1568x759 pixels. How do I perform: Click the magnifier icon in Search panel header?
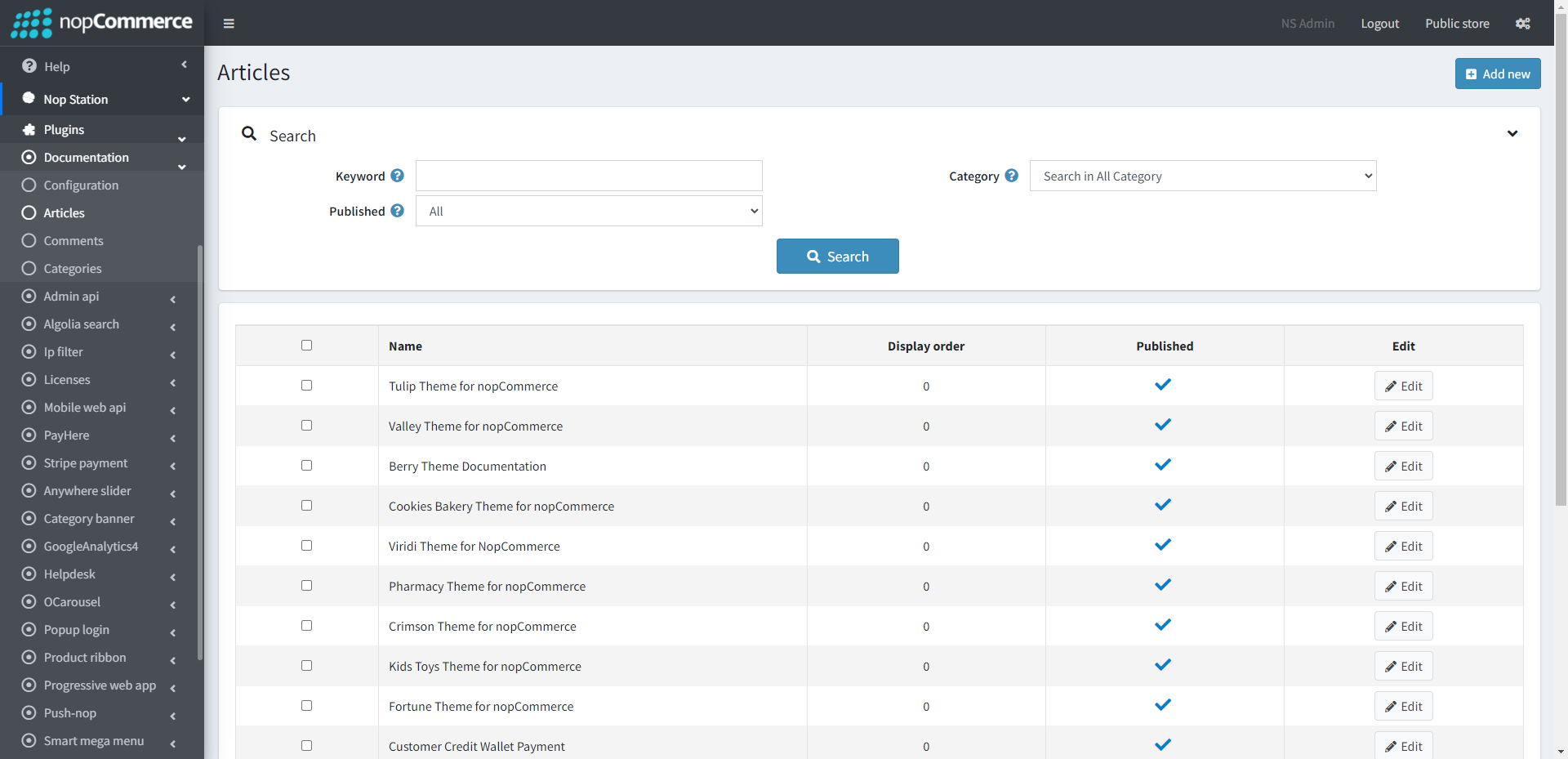tap(249, 133)
